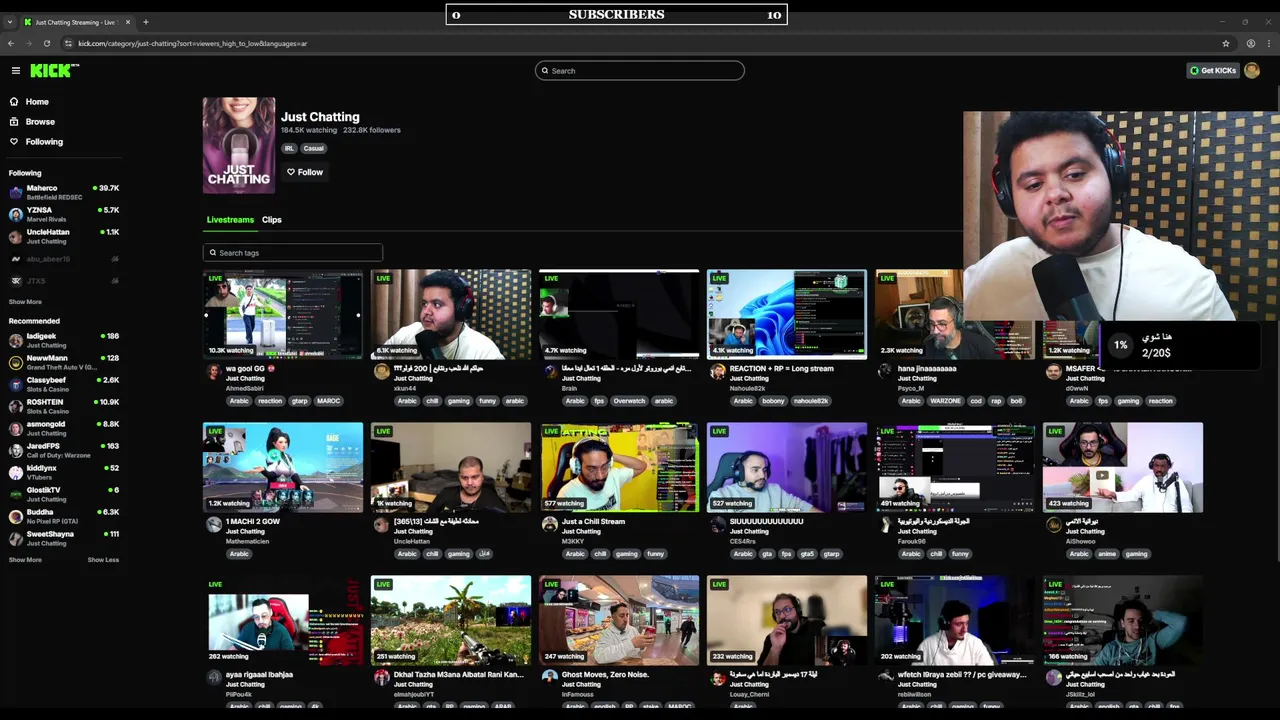The image size is (1280, 720).
Task: Click the Search tags input field
Action: point(293,253)
